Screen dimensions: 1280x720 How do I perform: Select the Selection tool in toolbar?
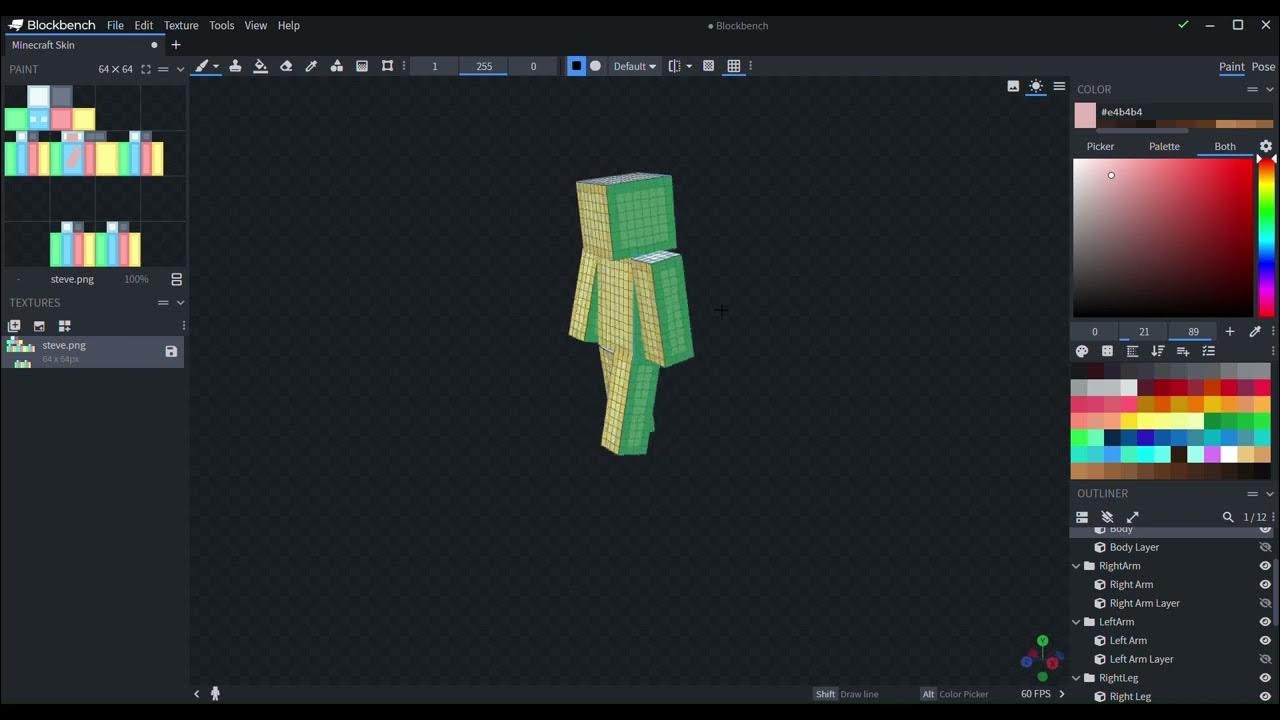[388, 66]
